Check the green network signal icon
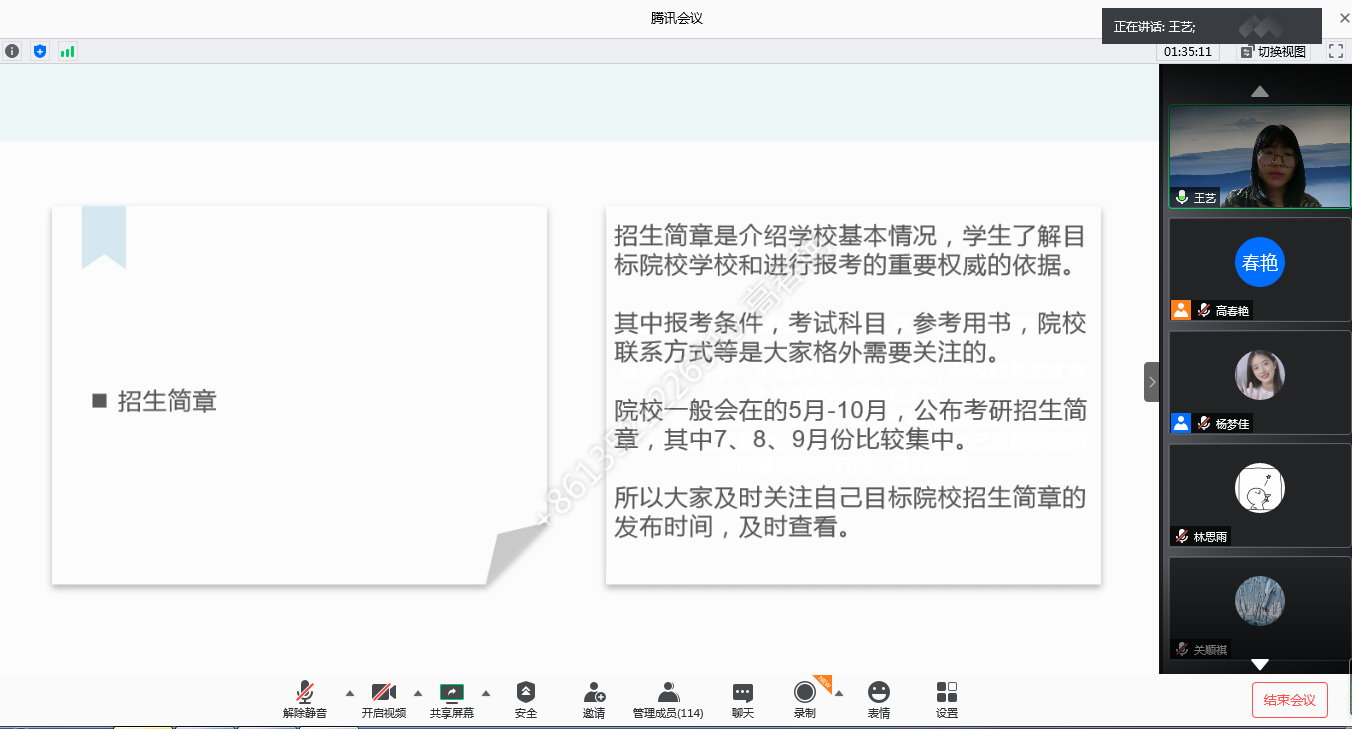 pos(67,51)
